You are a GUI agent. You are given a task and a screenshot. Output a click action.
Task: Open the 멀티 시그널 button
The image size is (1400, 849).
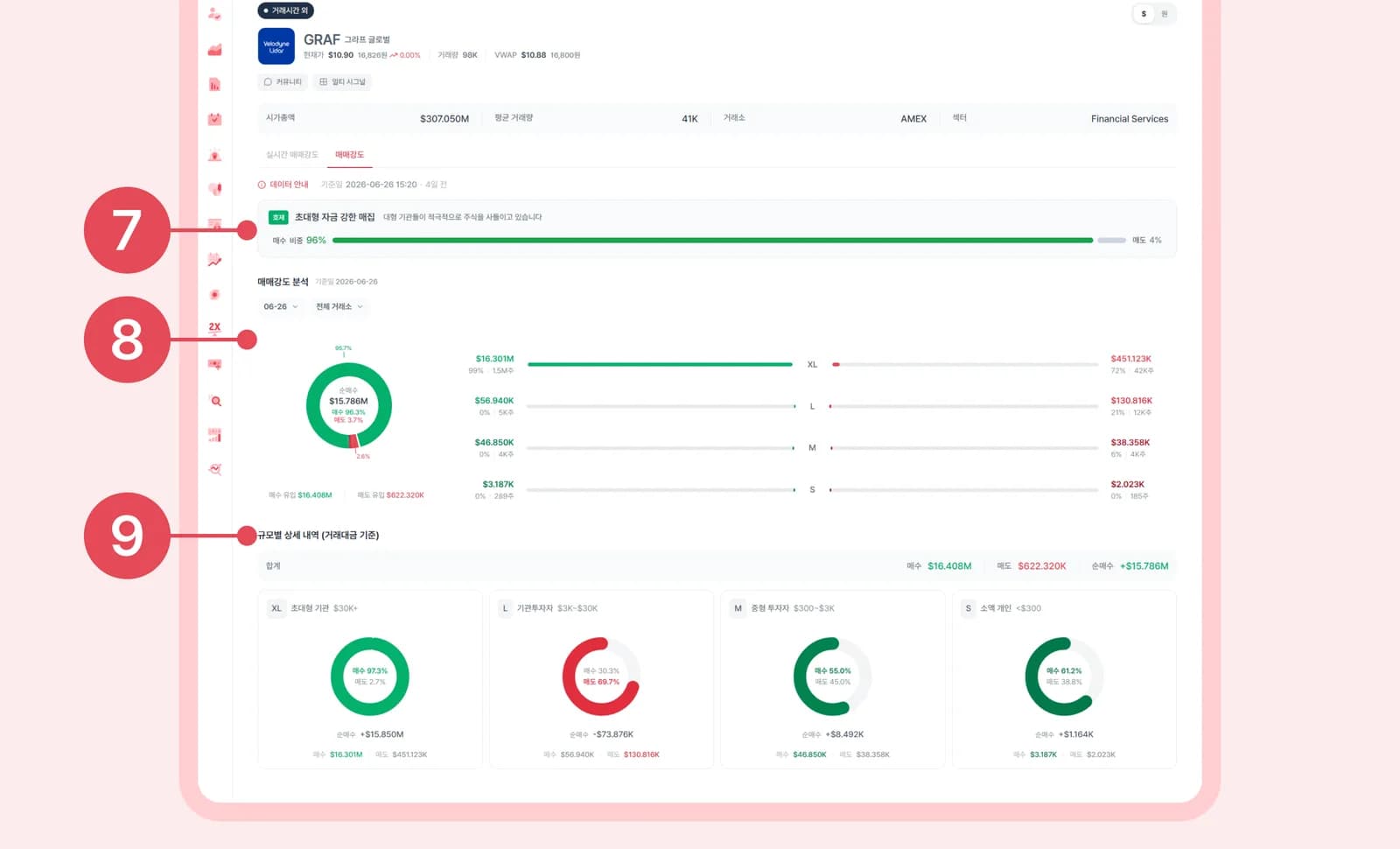342,81
